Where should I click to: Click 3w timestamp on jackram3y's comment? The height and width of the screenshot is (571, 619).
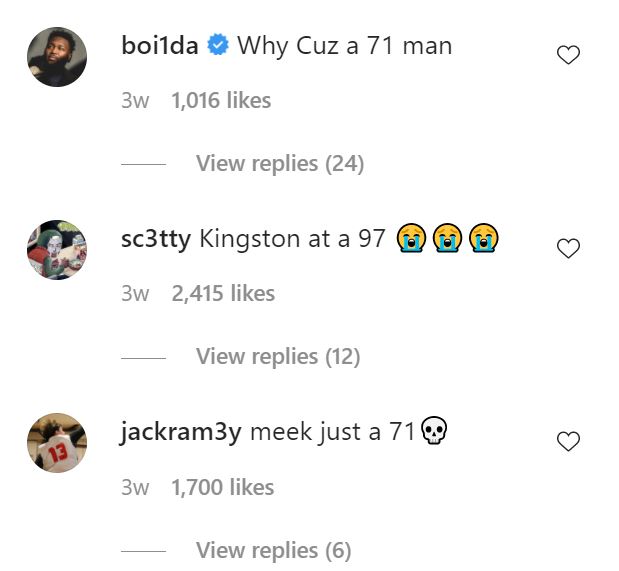tap(135, 487)
